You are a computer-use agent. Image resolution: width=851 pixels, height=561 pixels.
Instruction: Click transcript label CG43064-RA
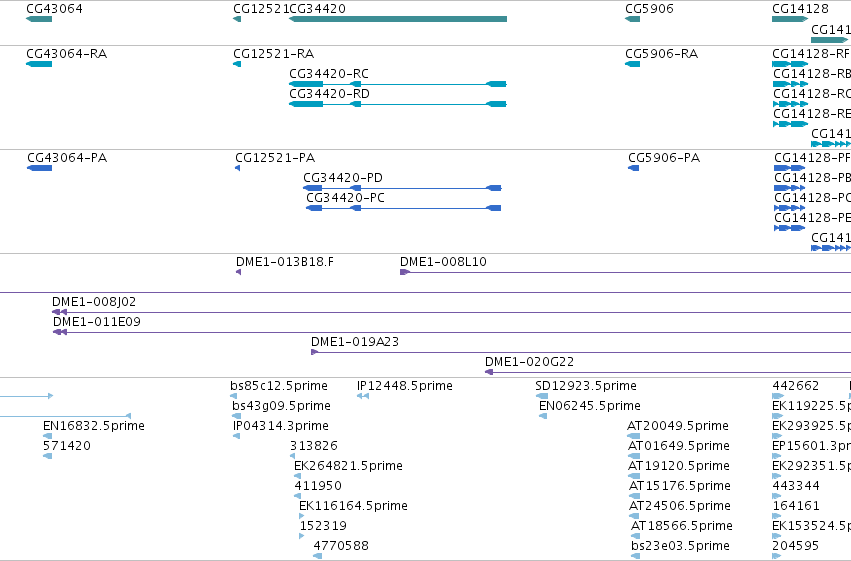tap(67, 54)
